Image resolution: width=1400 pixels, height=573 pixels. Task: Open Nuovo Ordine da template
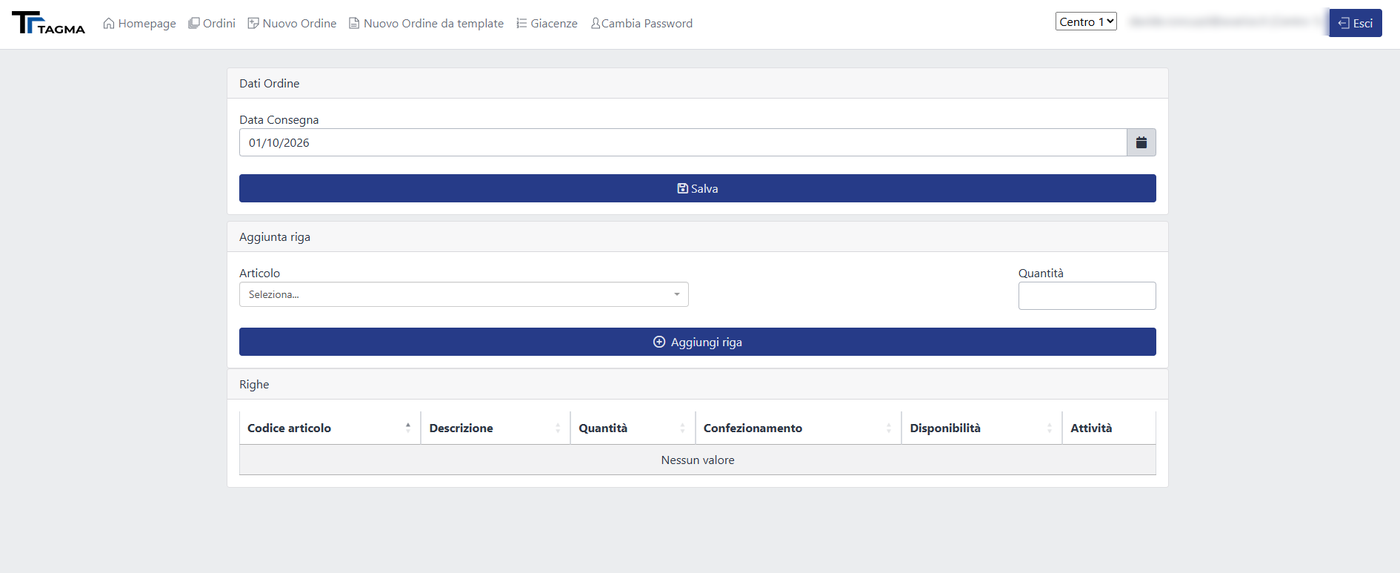[x=426, y=23]
